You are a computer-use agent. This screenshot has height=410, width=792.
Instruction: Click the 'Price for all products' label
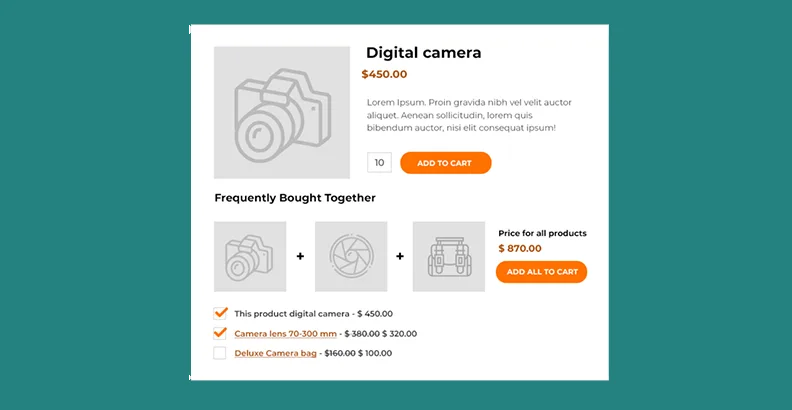click(x=542, y=233)
